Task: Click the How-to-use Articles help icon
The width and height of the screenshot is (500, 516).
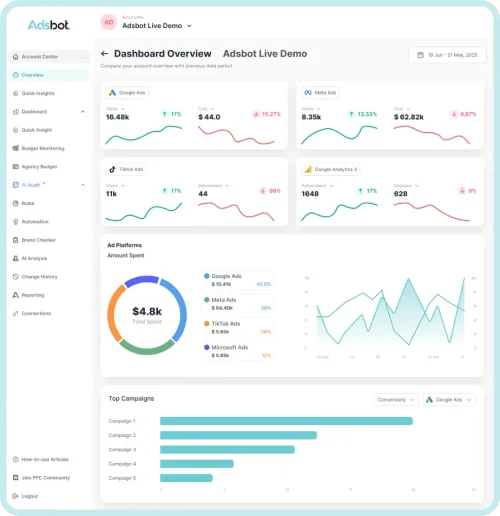Action: 15,459
